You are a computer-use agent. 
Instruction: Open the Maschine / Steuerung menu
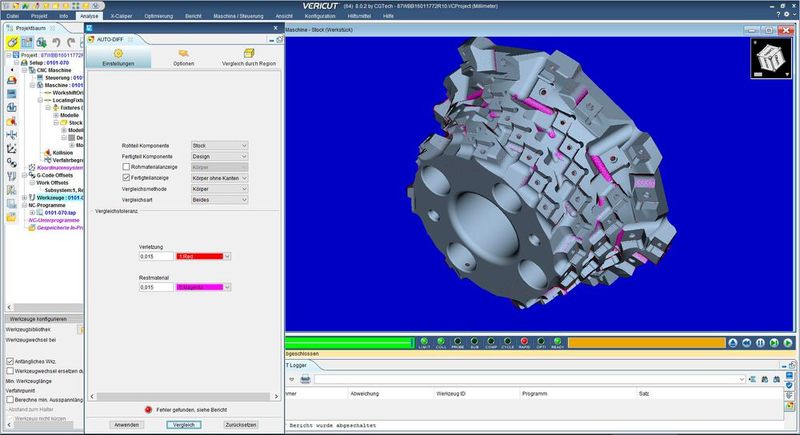[x=238, y=16]
